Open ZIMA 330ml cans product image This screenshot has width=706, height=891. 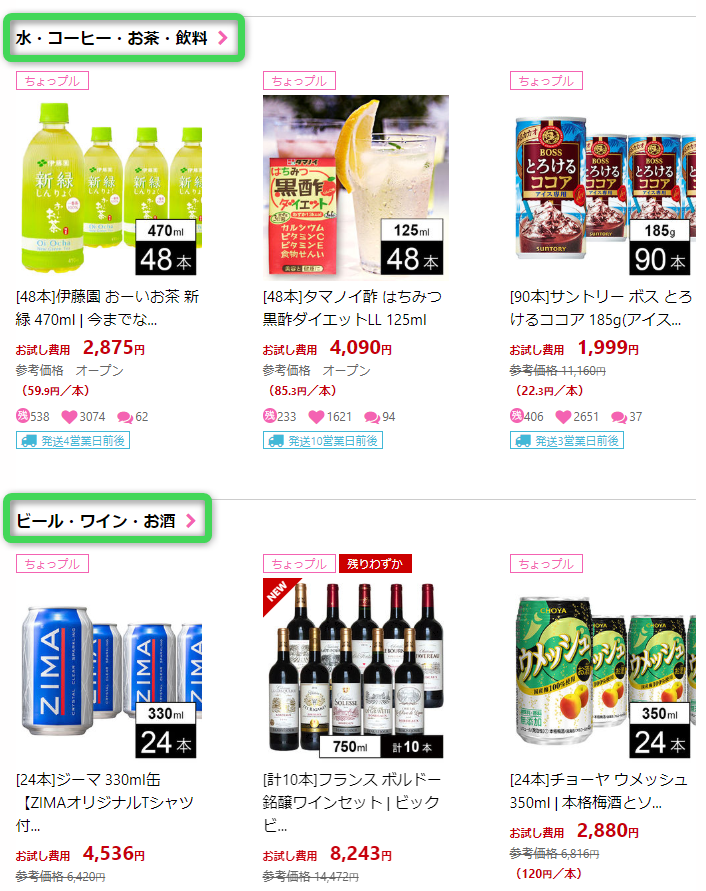pyautogui.click(x=109, y=671)
